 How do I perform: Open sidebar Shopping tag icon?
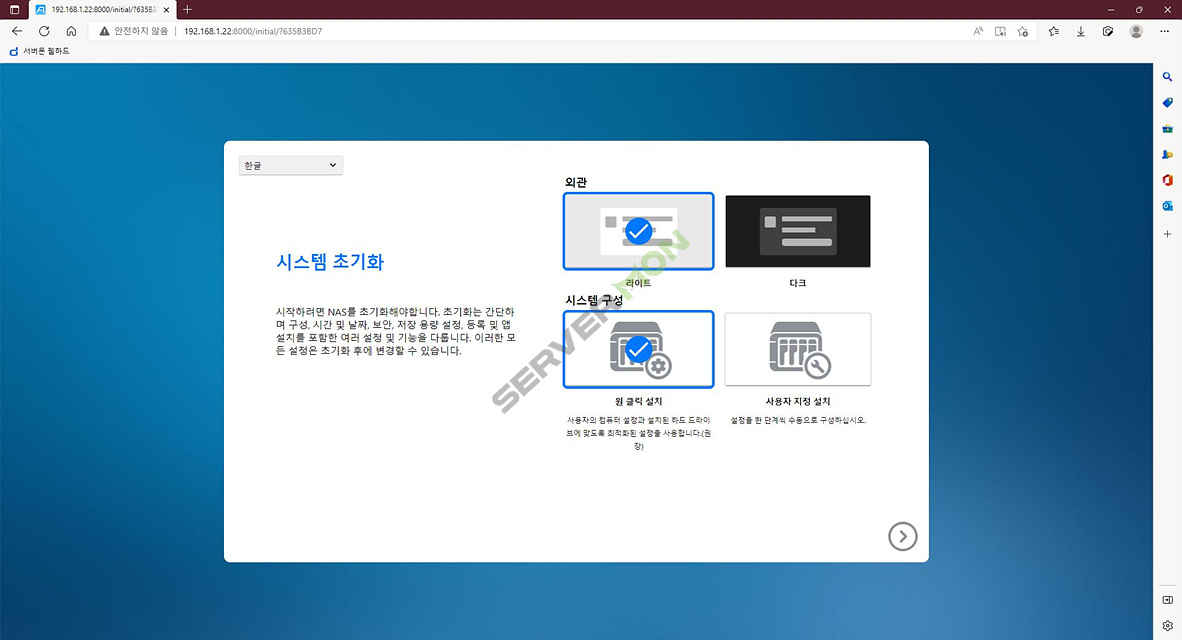pos(1167,103)
